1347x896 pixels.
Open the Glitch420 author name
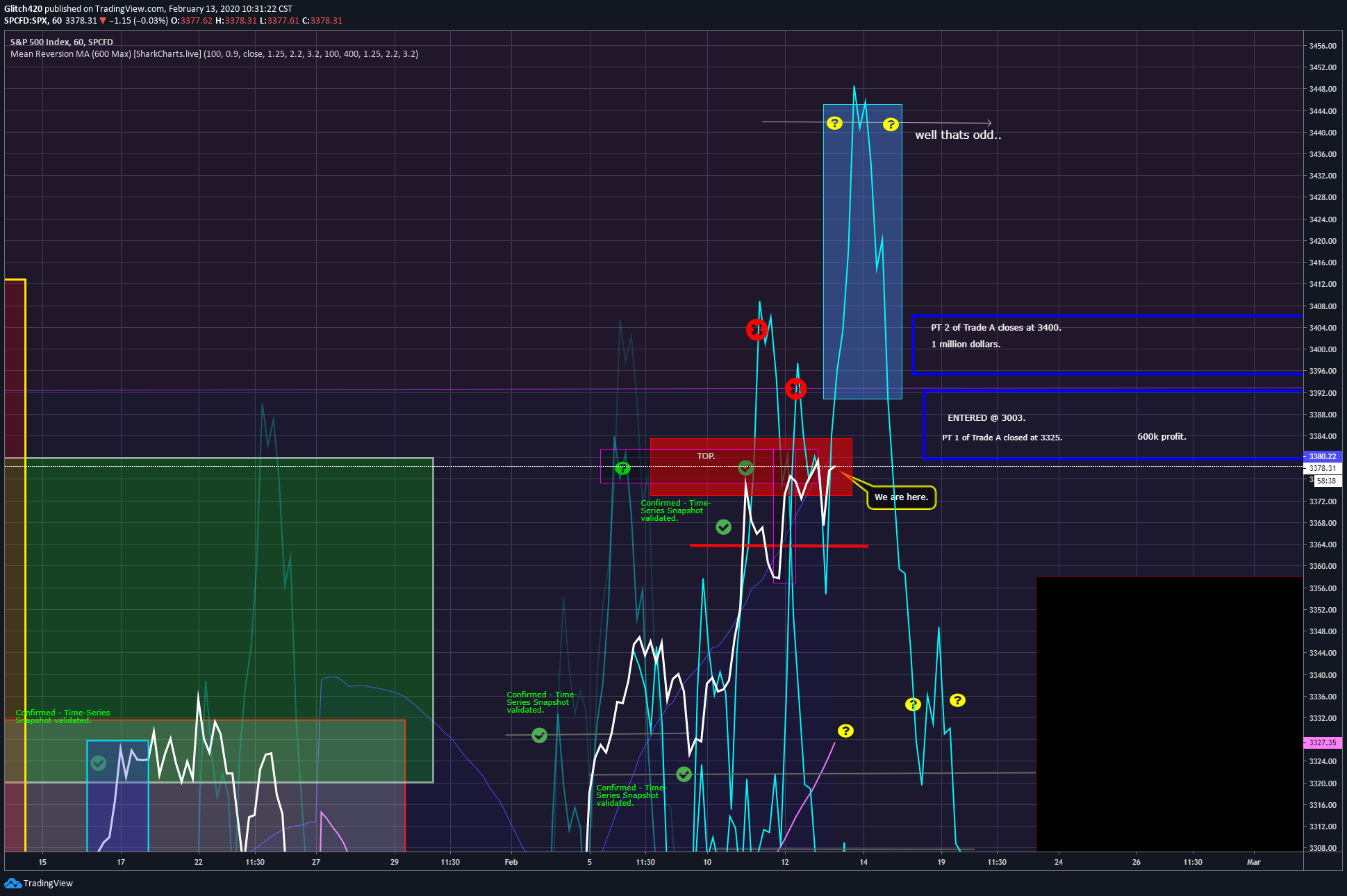click(x=23, y=9)
